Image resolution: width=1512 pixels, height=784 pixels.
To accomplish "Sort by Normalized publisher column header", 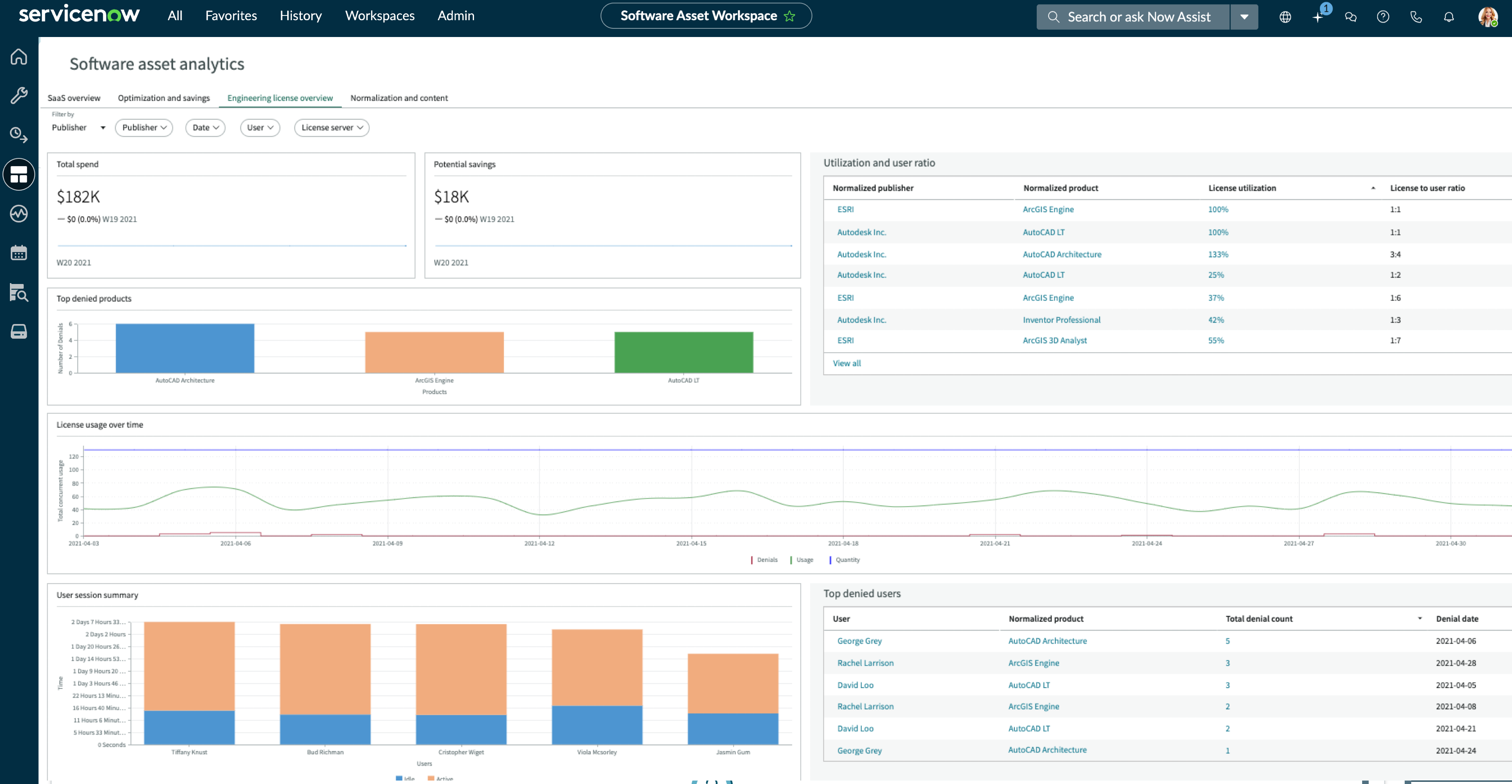I will pos(873,188).
